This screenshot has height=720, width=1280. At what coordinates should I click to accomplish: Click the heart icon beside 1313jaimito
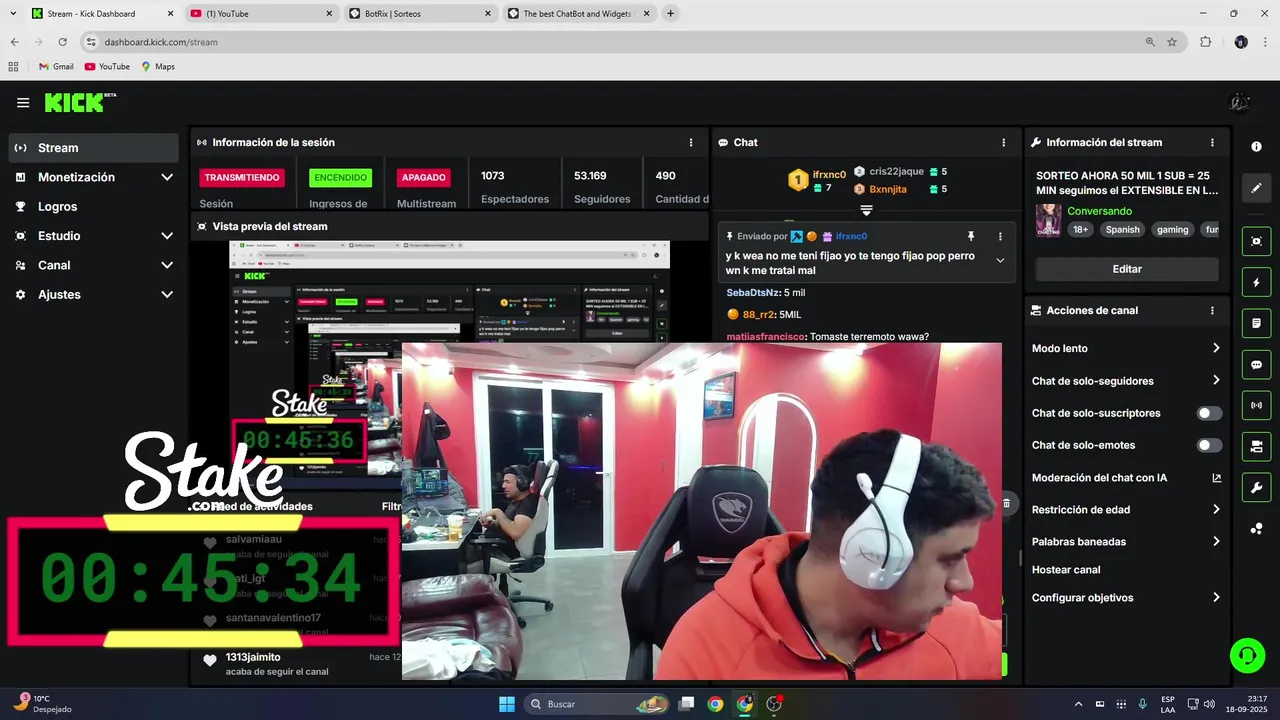point(210,660)
